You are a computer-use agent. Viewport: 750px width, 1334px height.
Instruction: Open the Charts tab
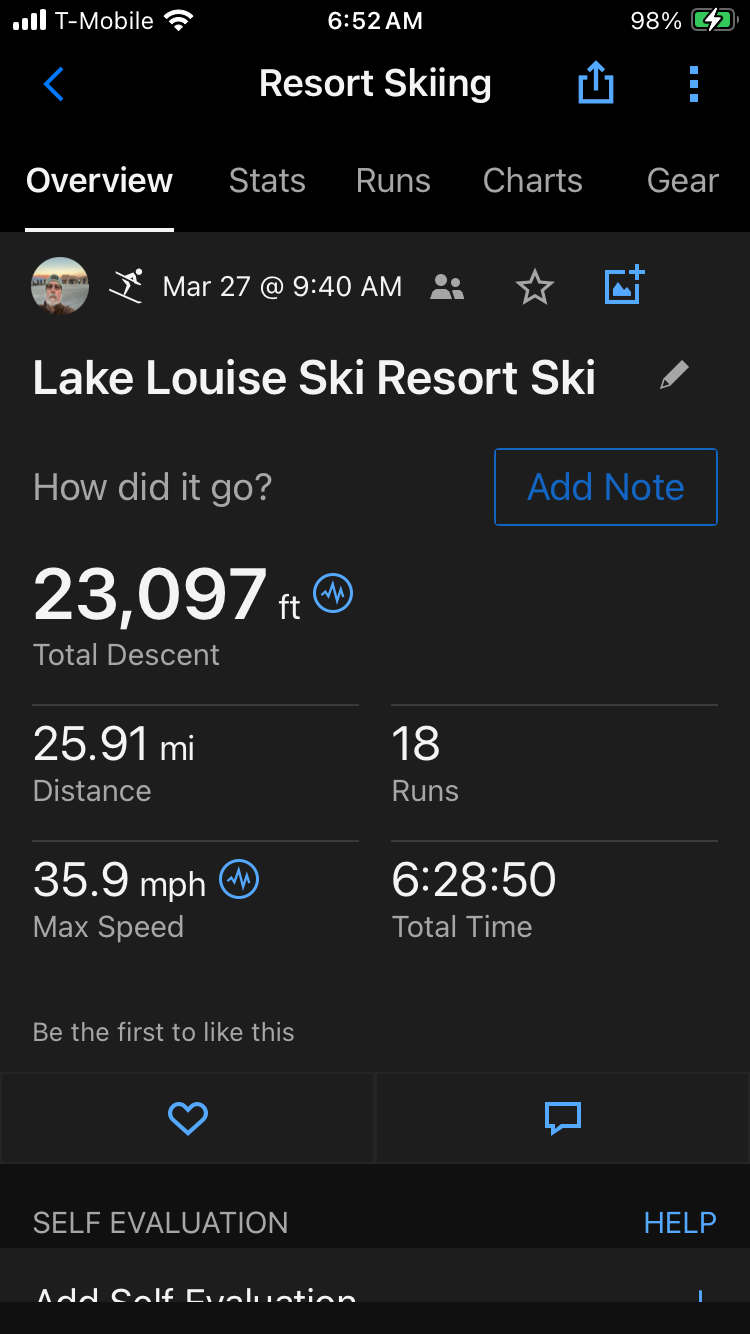pos(532,181)
